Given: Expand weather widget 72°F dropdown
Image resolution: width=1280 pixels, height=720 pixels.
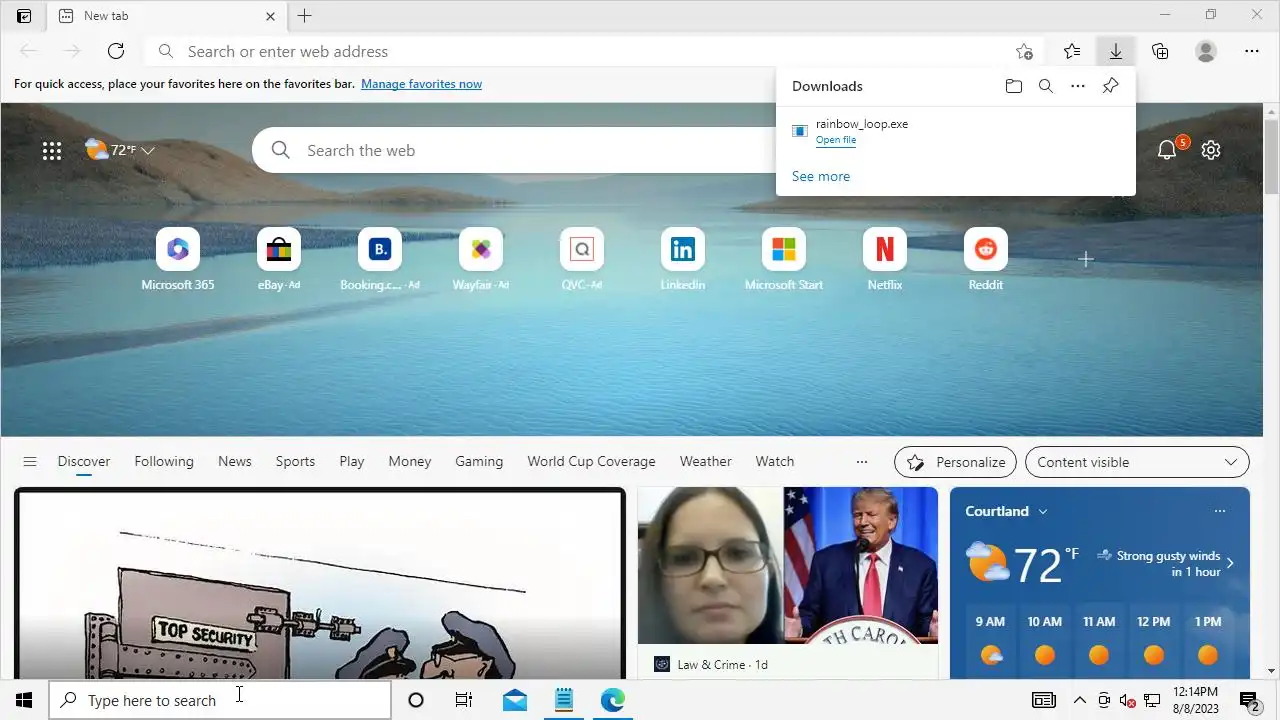Looking at the screenshot, I should coord(148,150).
